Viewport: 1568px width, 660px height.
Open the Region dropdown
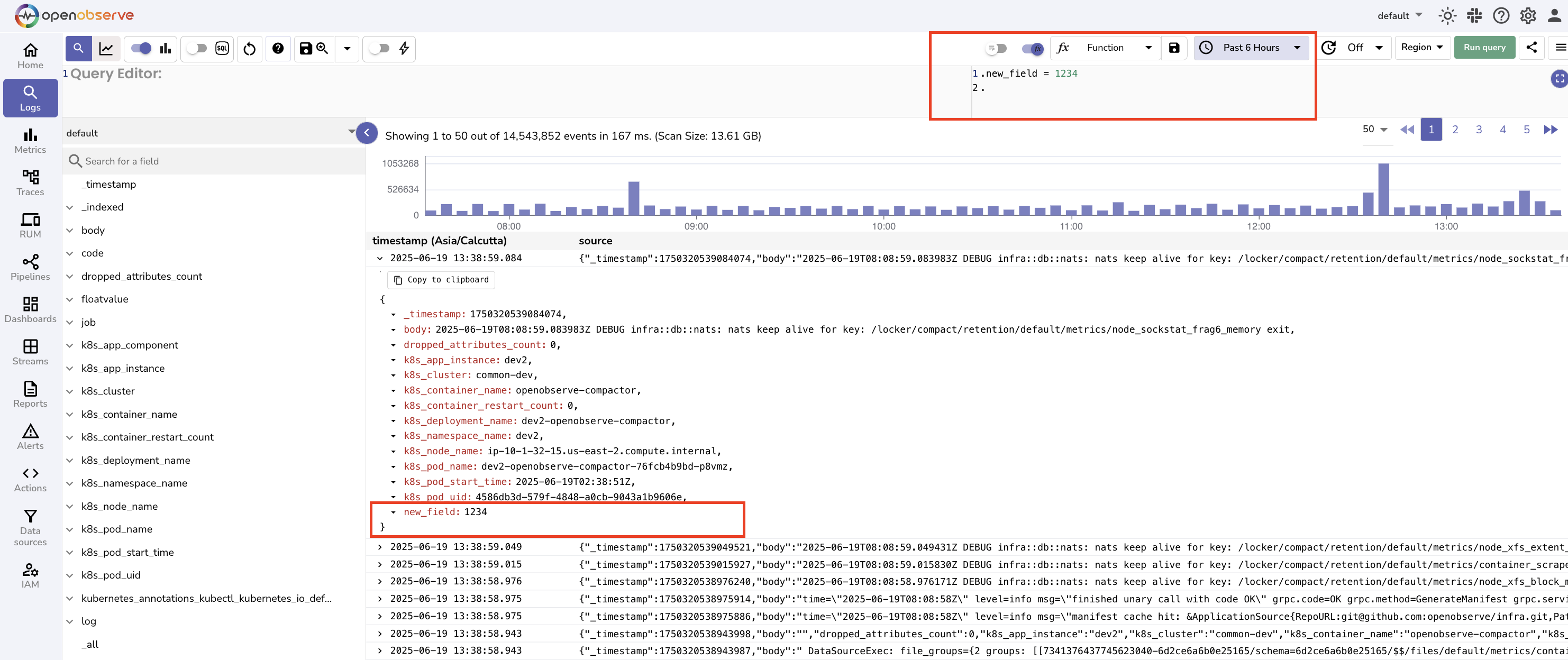(x=1422, y=47)
